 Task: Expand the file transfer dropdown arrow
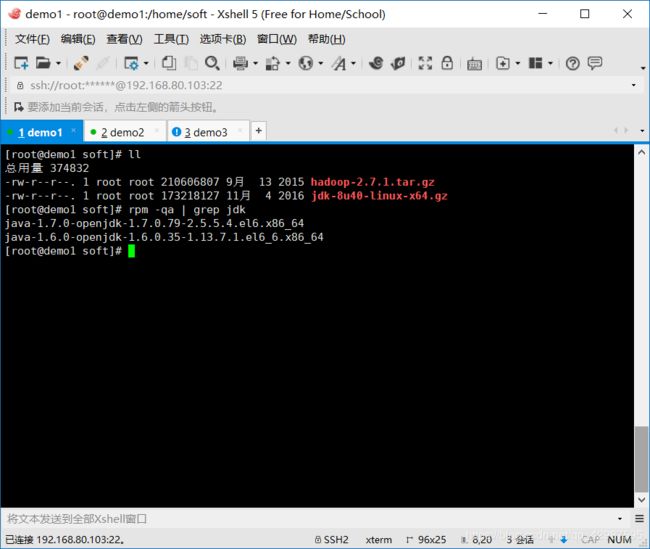[288, 63]
